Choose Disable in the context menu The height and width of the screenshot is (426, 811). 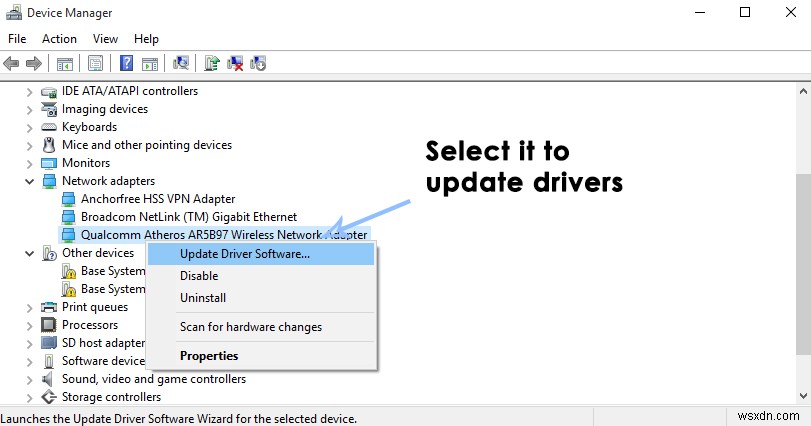[261, 276]
